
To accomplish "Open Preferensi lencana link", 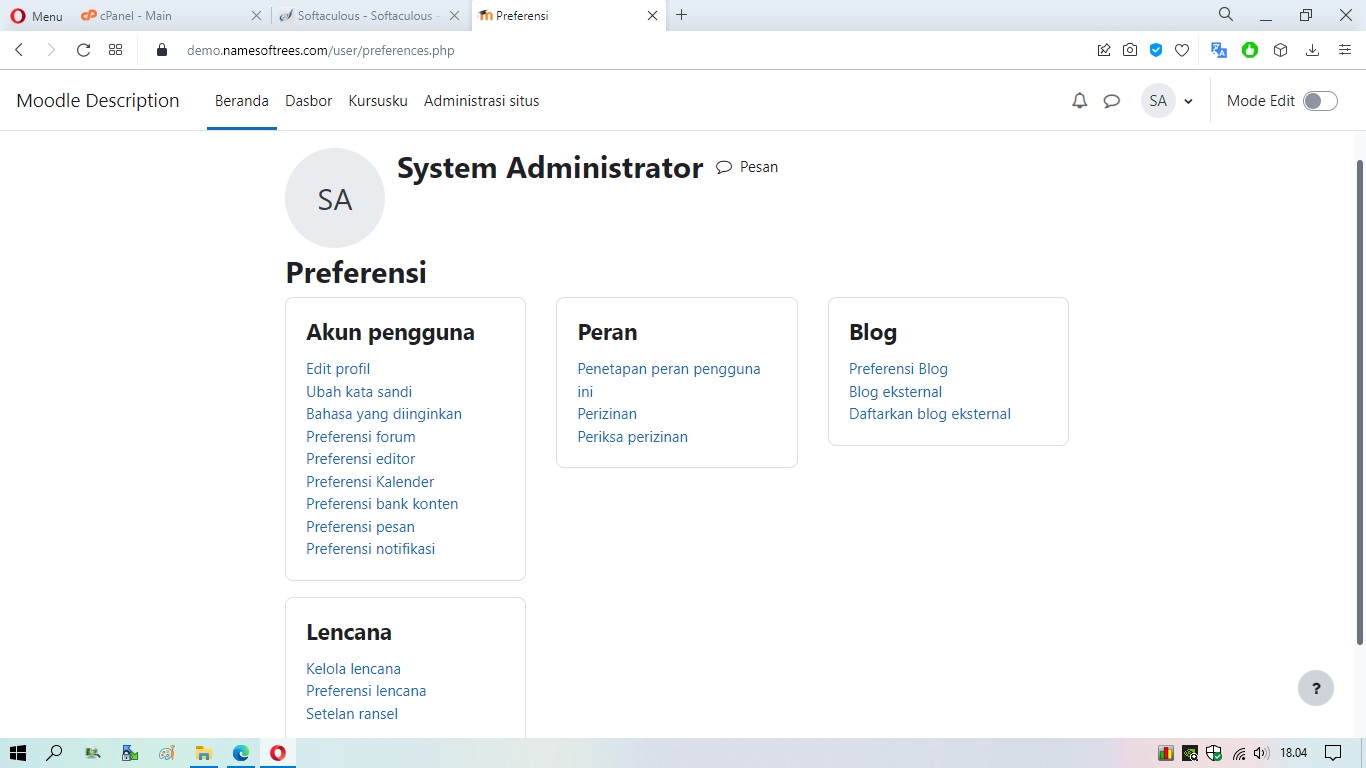I will 366,691.
